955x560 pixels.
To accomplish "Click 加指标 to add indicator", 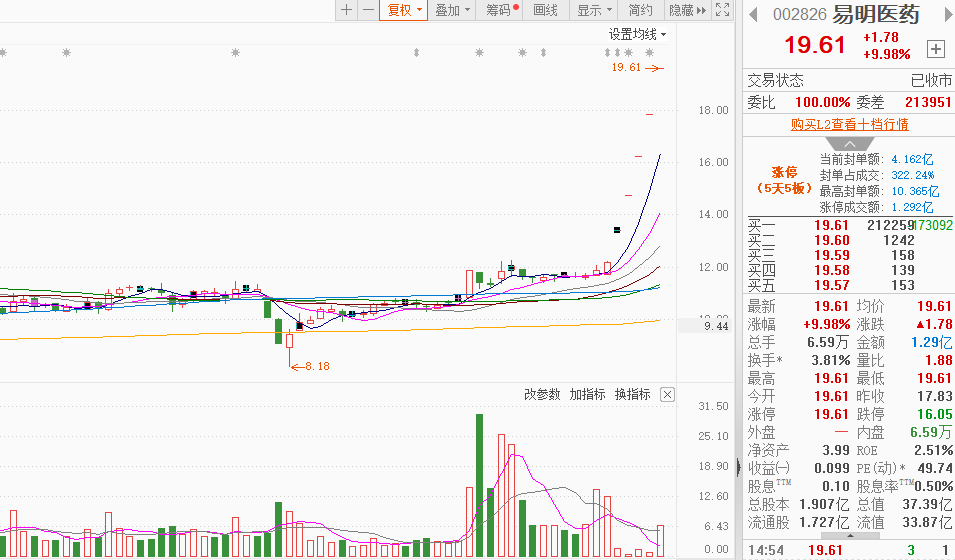I will pyautogui.click(x=587, y=394).
